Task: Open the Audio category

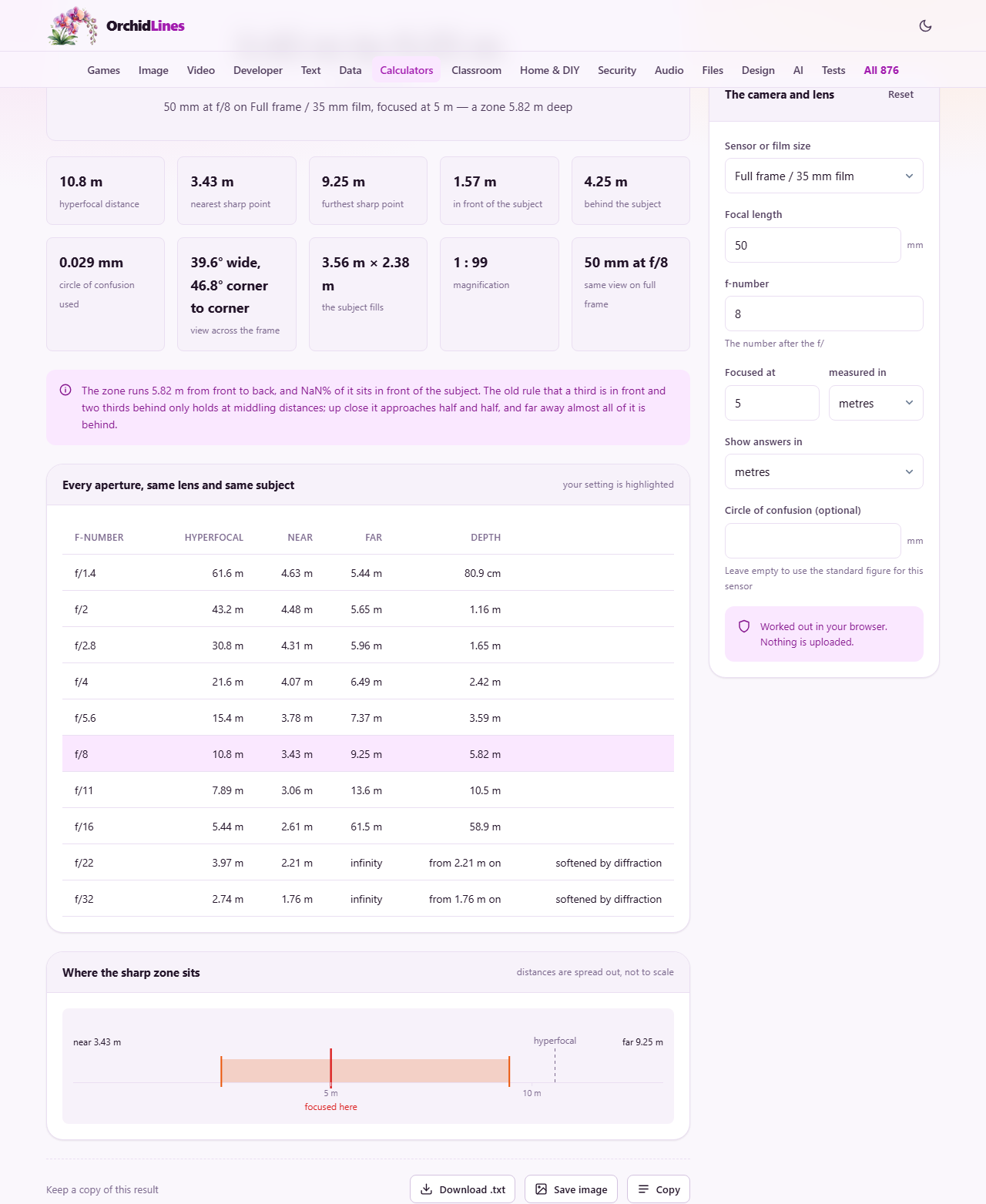Action: pyautogui.click(x=669, y=70)
